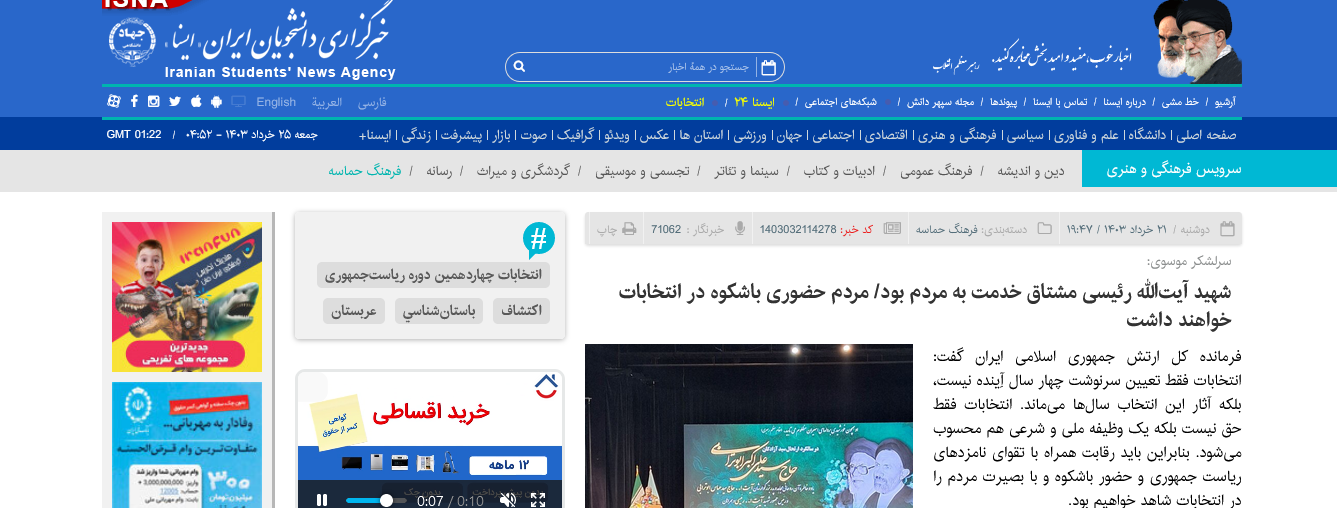The width and height of the screenshot is (1337, 508).
Task: Open ایسنا ۲۴ link
Action: tap(754, 102)
